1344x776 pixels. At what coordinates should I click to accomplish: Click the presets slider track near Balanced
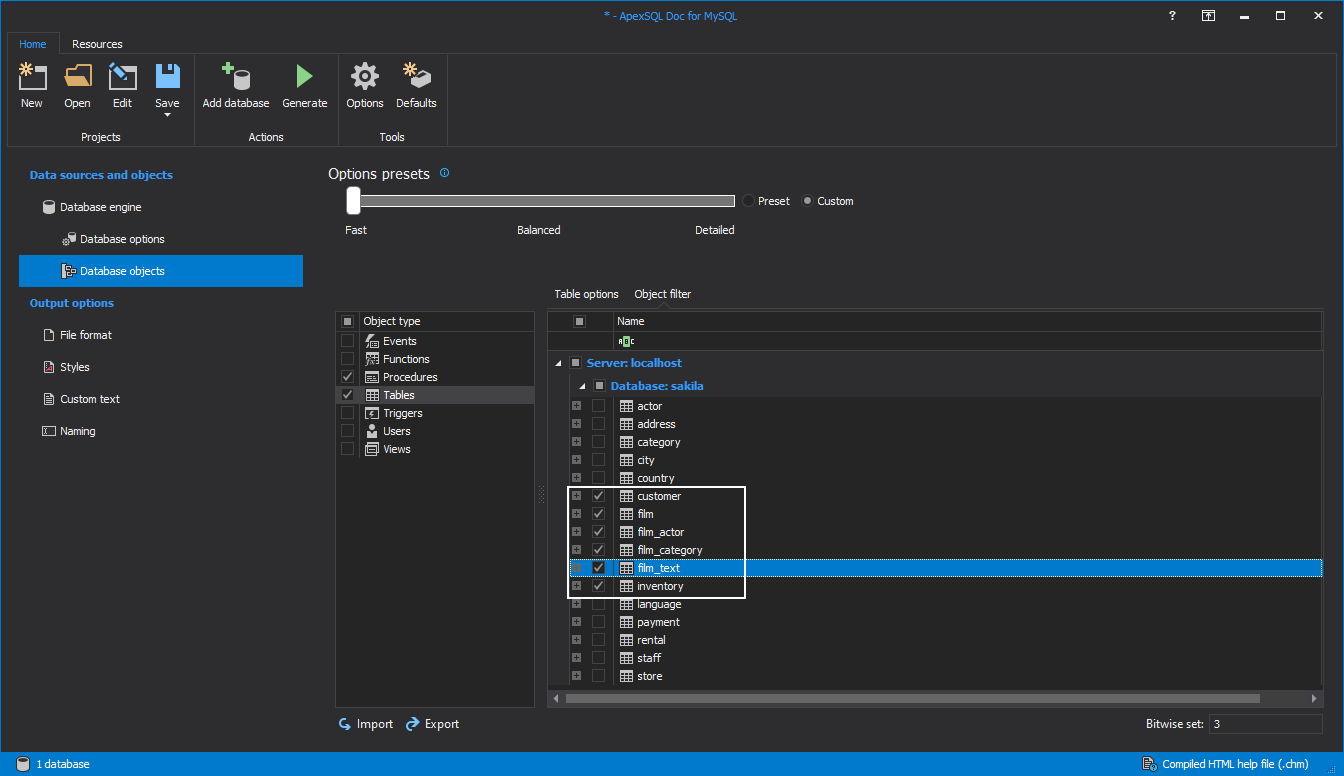pos(539,201)
